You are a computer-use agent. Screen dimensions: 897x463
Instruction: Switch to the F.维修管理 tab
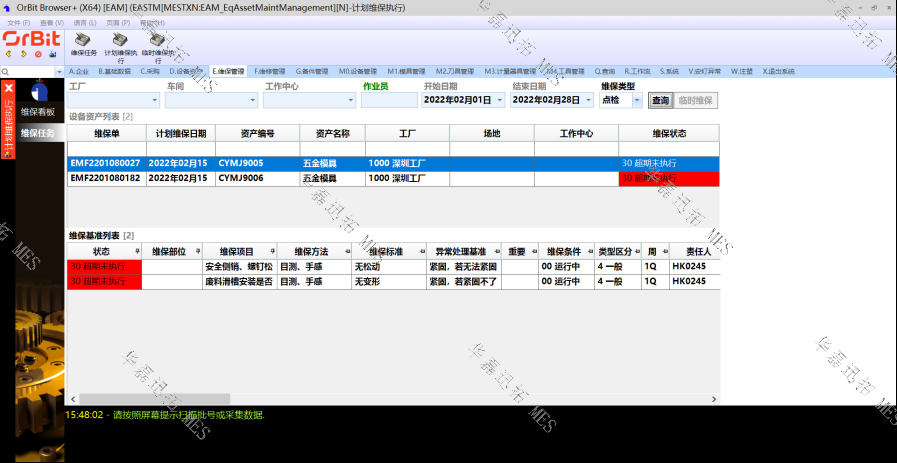pos(270,71)
